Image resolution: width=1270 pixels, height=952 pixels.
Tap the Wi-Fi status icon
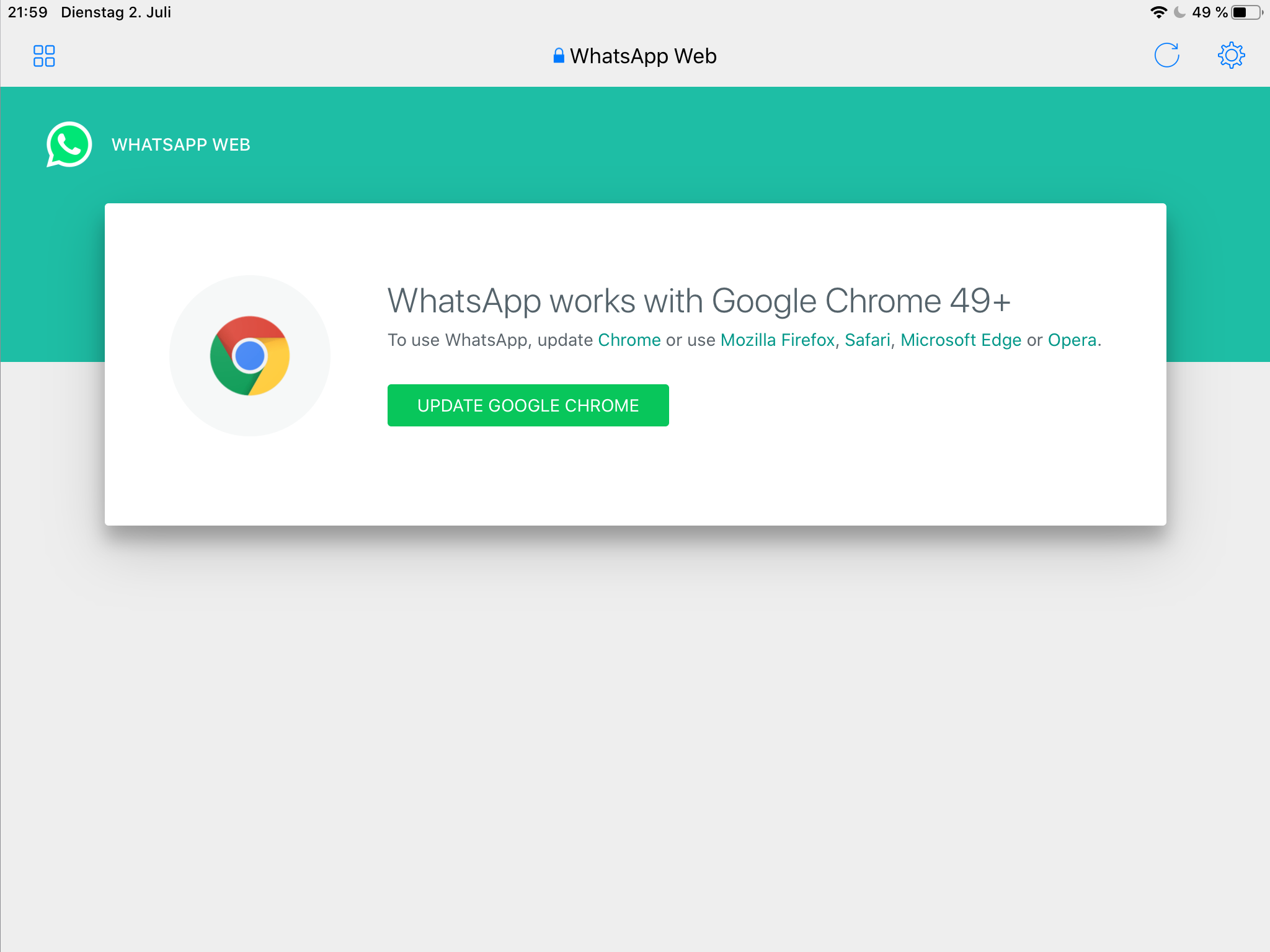point(1158,12)
